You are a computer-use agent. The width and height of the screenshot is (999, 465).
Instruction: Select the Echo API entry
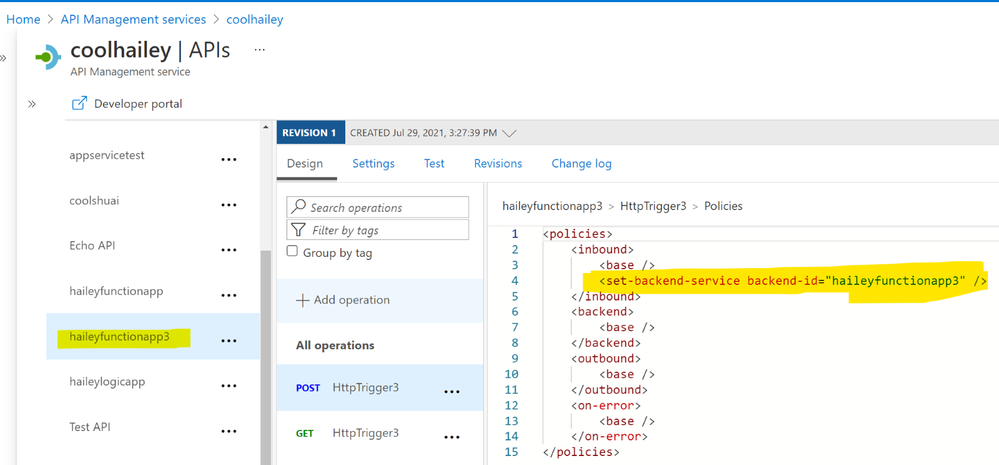click(92, 245)
